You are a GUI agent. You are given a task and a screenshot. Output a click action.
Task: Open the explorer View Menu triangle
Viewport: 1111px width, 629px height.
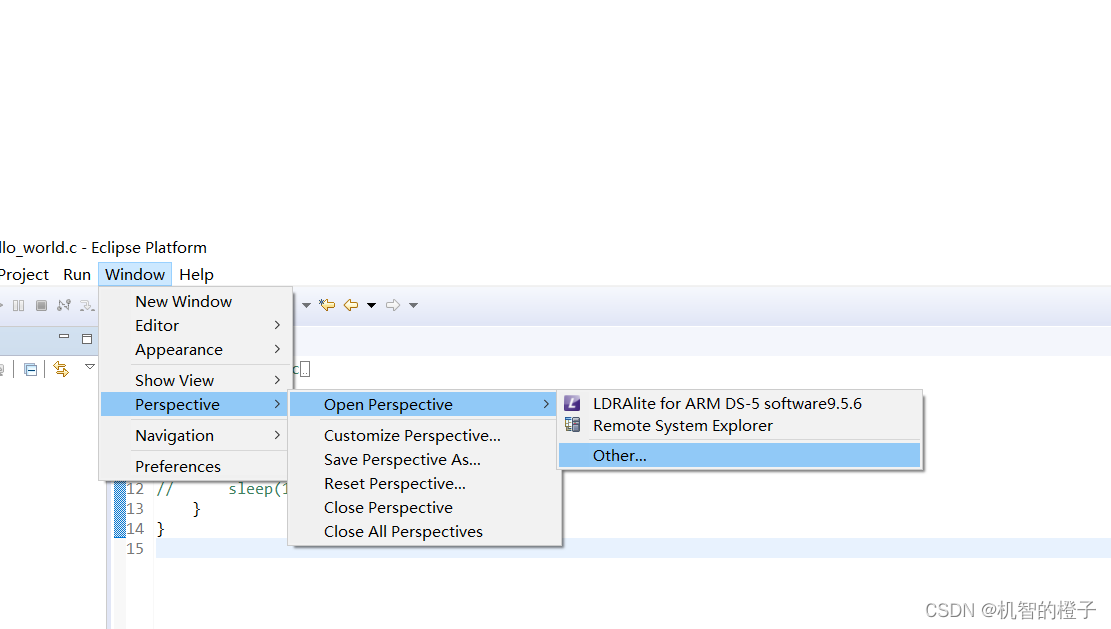90,366
